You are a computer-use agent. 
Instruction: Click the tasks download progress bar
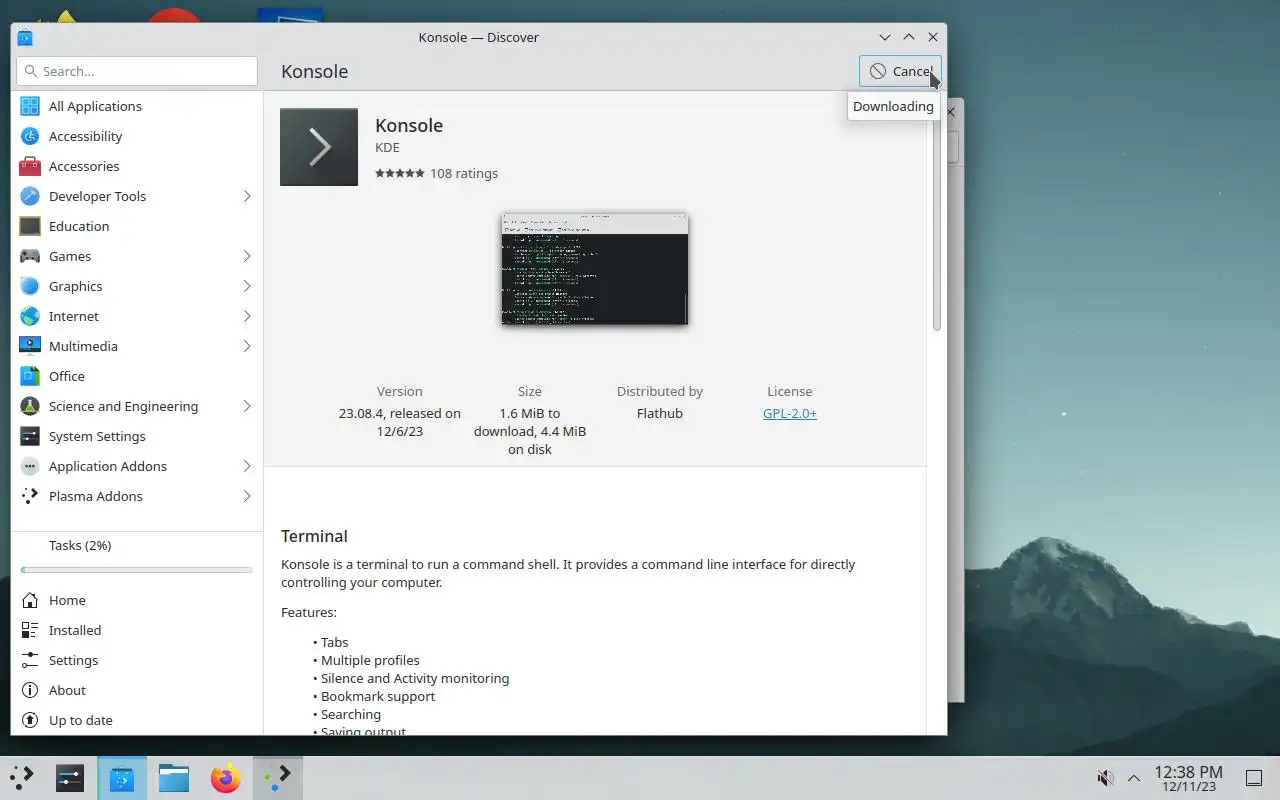point(137,570)
